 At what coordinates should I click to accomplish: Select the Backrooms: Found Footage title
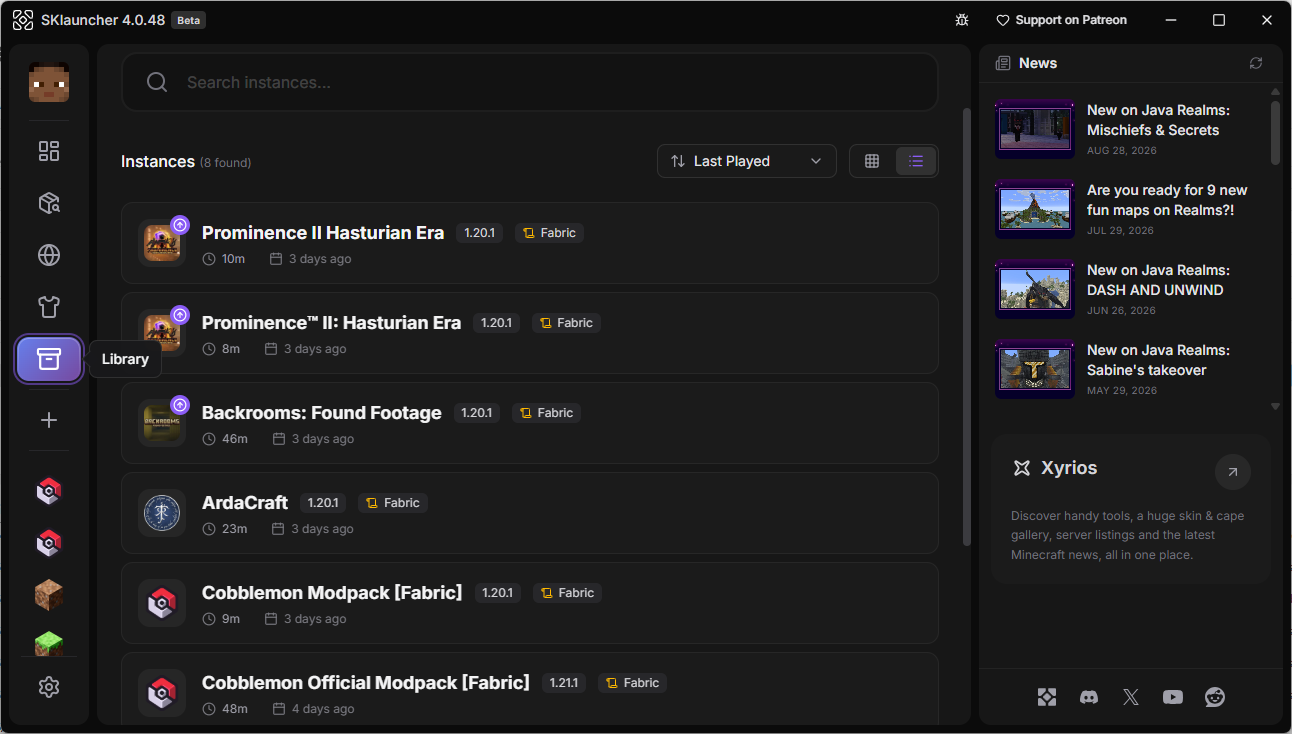click(x=322, y=413)
